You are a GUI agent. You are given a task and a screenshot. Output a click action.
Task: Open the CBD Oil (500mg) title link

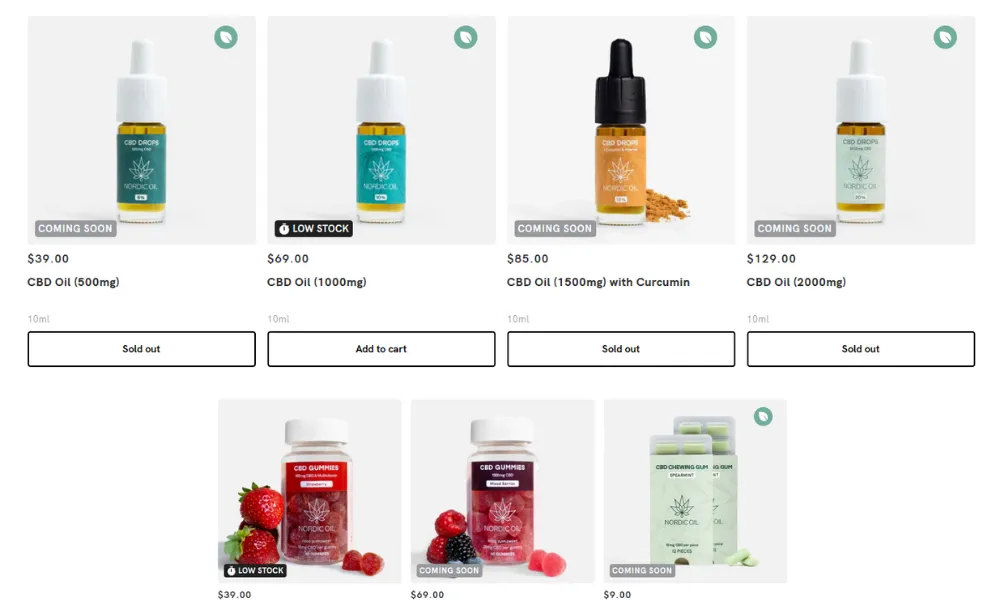tap(73, 282)
